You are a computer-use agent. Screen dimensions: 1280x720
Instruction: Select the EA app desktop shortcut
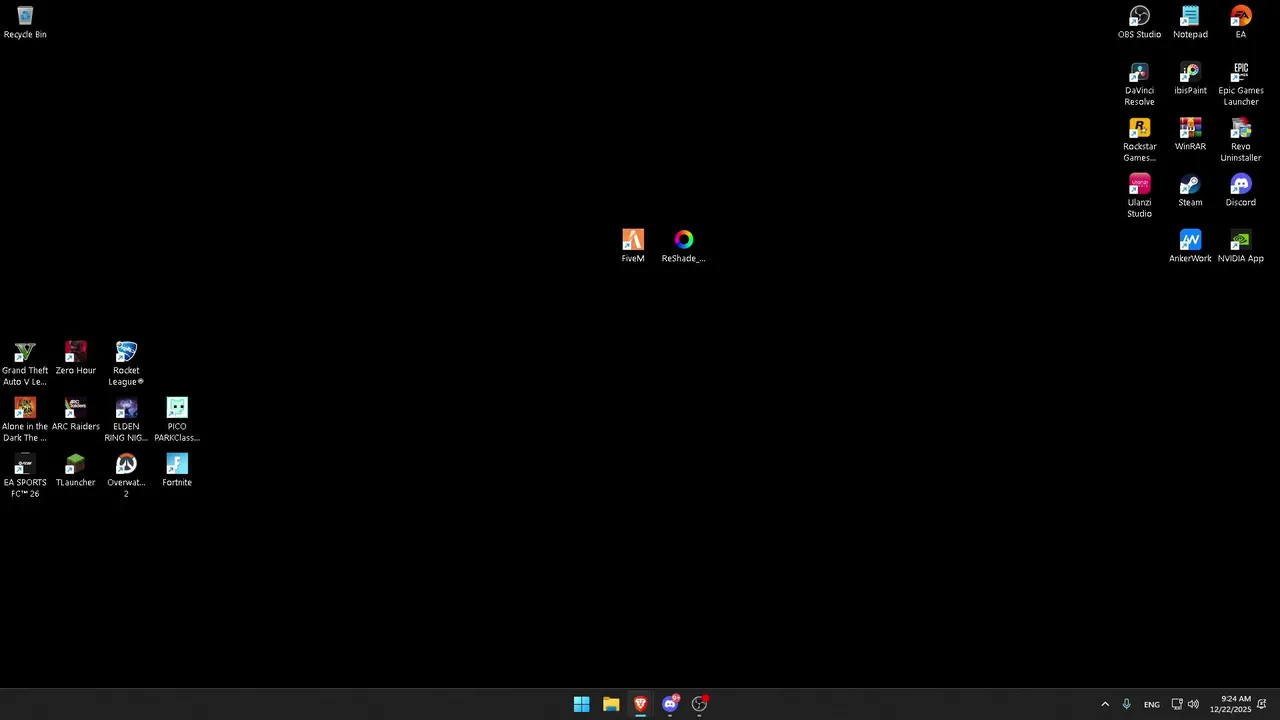point(1241,23)
